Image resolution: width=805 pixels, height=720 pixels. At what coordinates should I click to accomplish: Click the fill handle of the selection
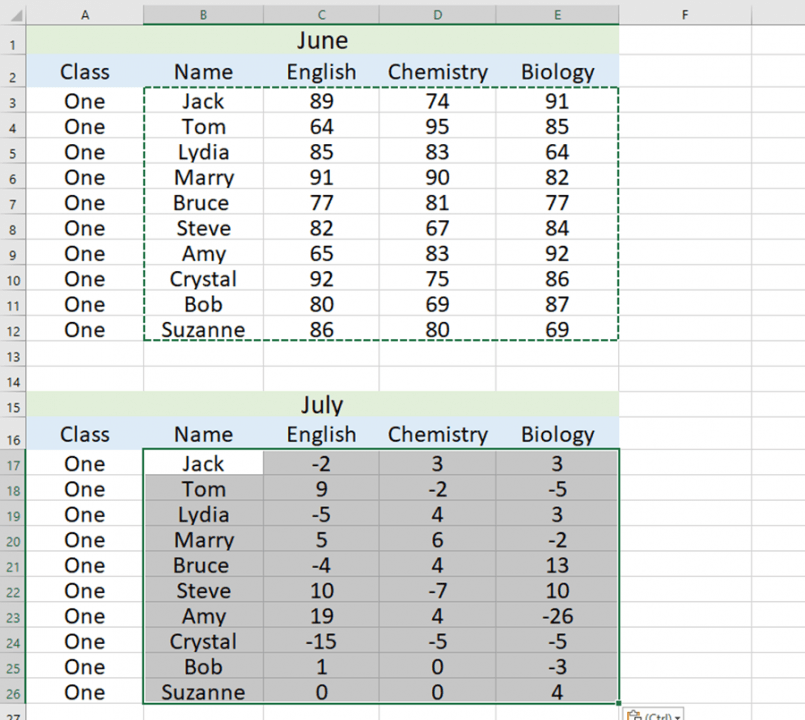[x=619, y=704]
